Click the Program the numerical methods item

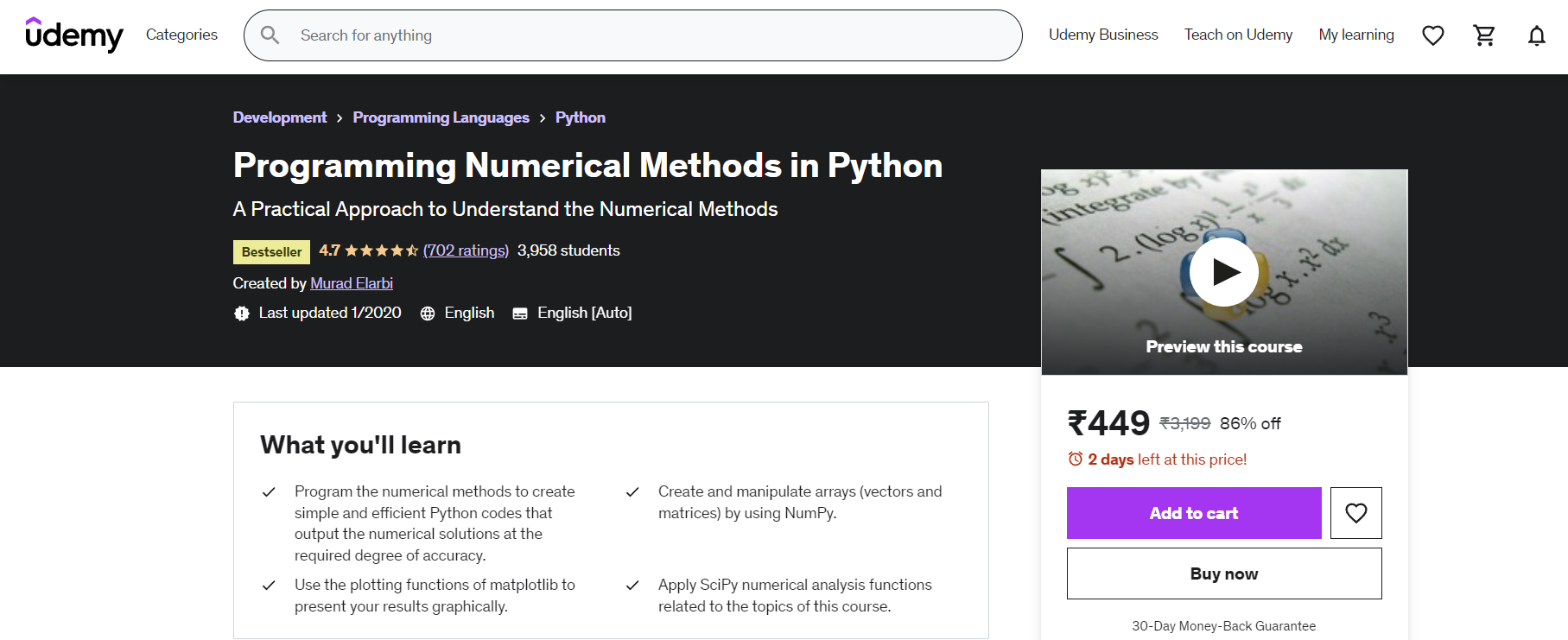[x=435, y=523]
